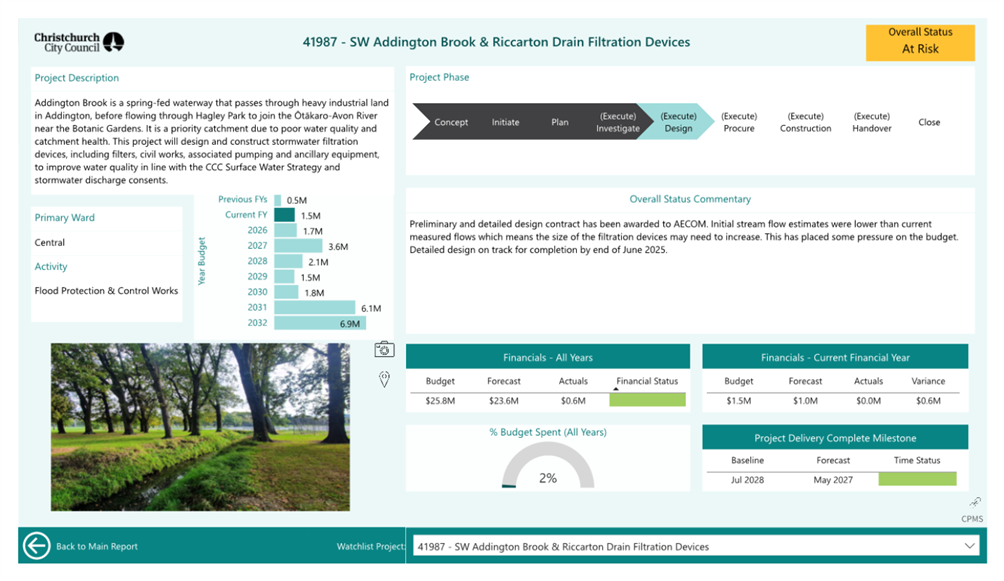Click the Current Year Budget value $1.5M

738,401
